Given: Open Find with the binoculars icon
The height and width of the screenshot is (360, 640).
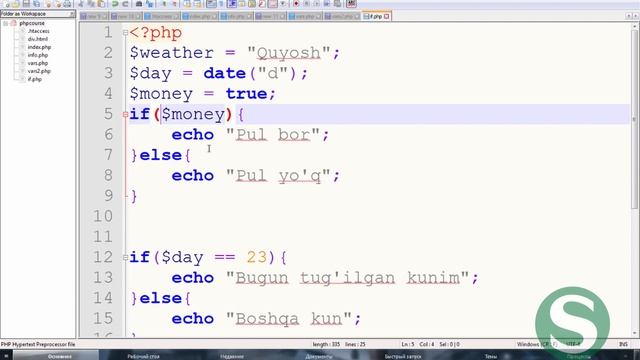Looking at the screenshot, I should point(139,4).
